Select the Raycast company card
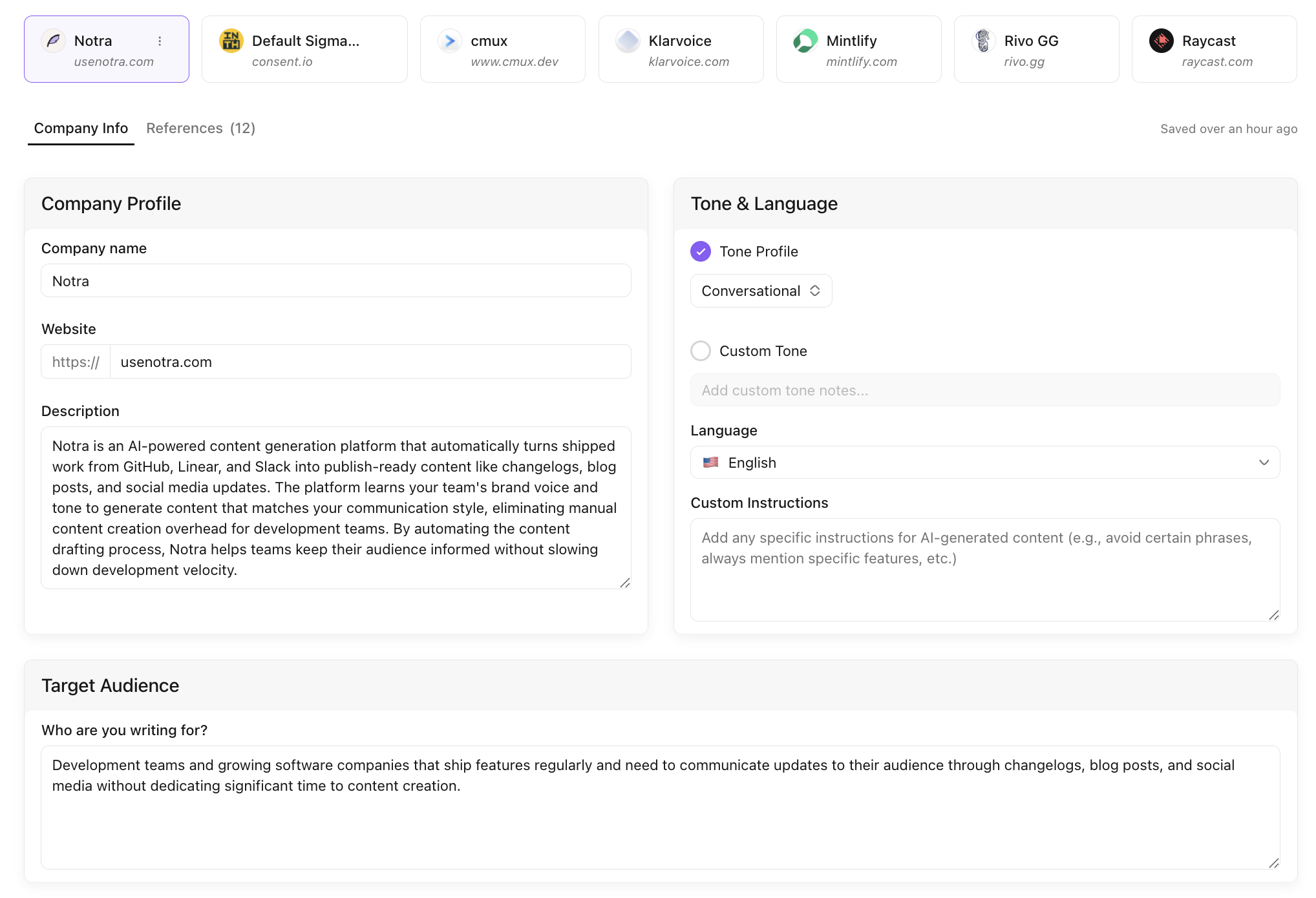This screenshot has height=898, width=1316. [x=1214, y=49]
